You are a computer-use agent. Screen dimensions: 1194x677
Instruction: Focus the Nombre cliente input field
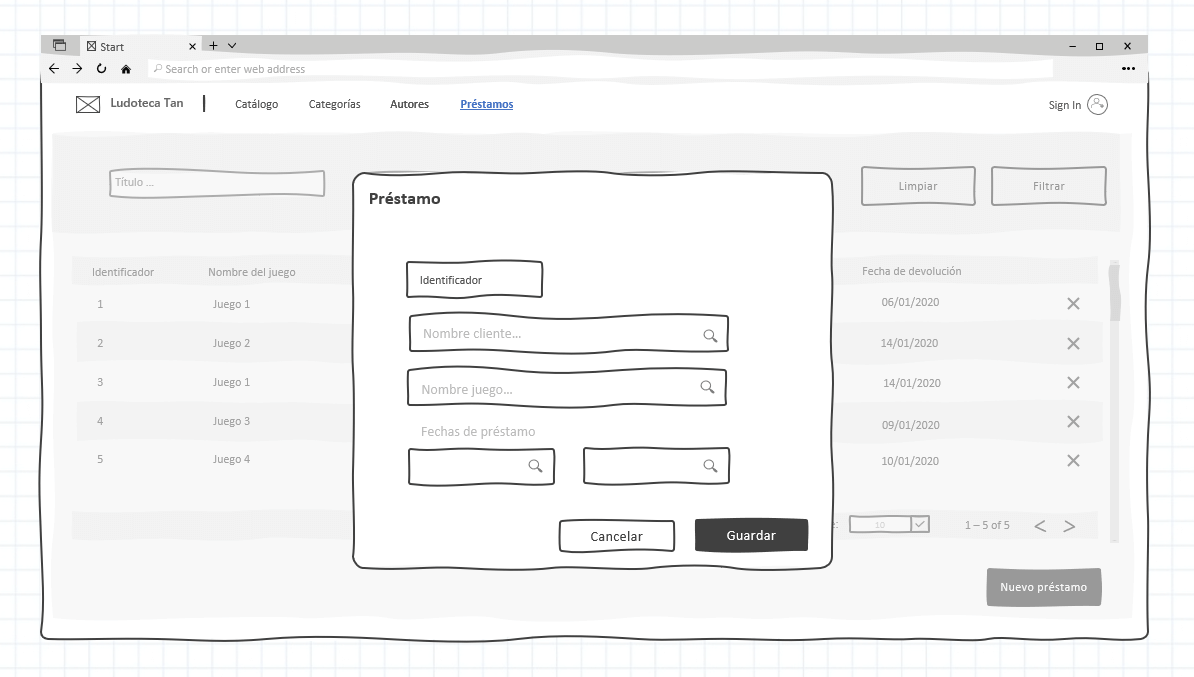555,334
